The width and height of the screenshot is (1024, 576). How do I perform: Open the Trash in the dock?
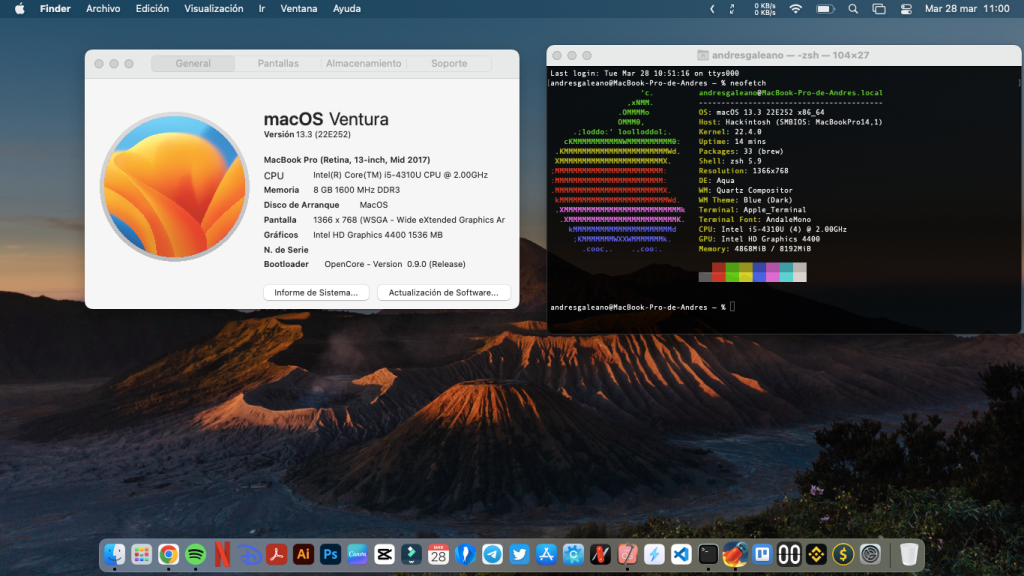point(908,554)
